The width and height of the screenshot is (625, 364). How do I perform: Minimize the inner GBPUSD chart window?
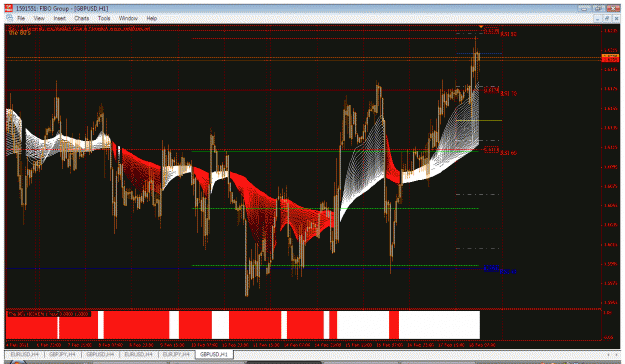(x=597, y=18)
